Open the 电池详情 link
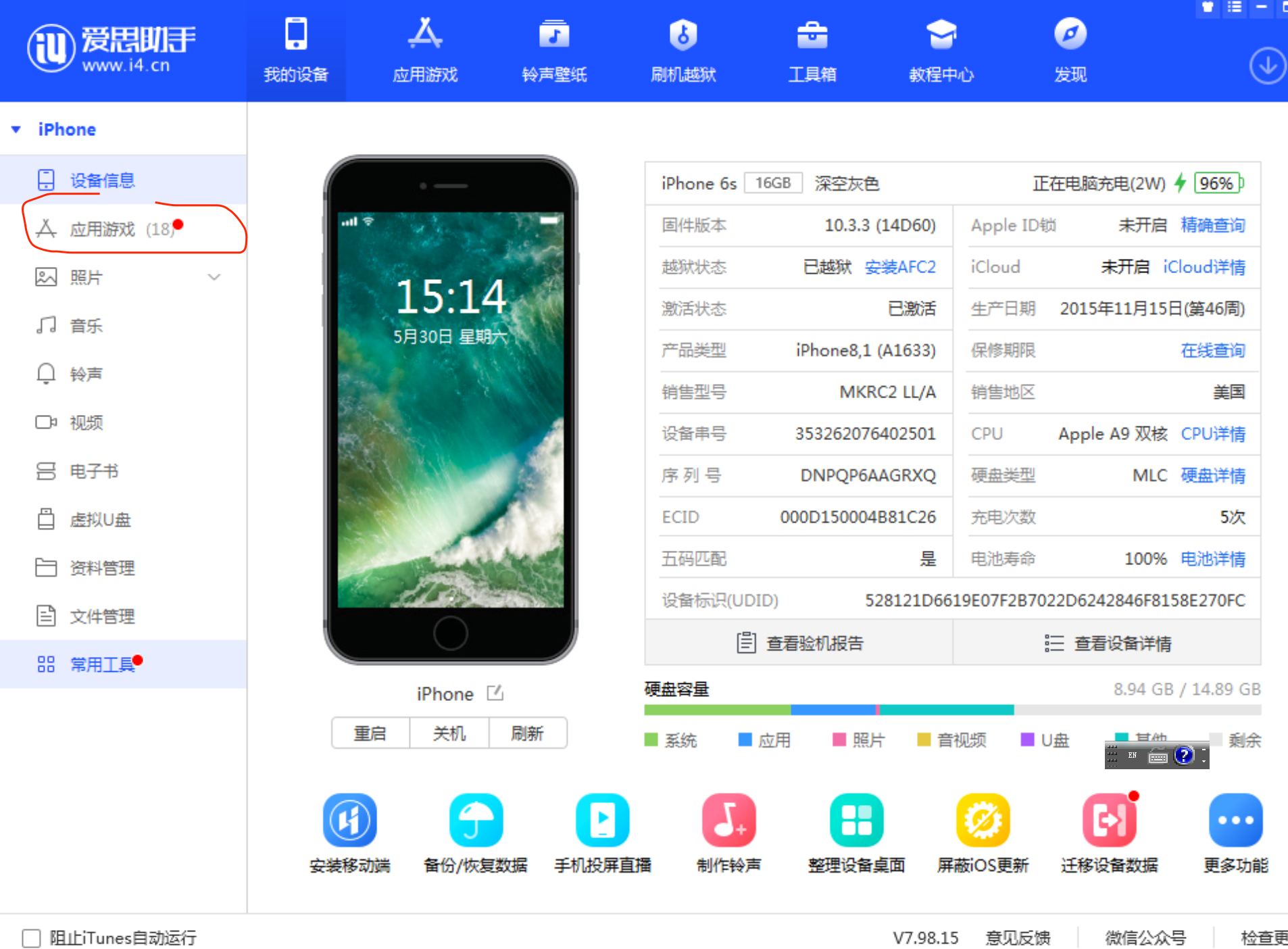The image size is (1288, 949). (x=1213, y=559)
